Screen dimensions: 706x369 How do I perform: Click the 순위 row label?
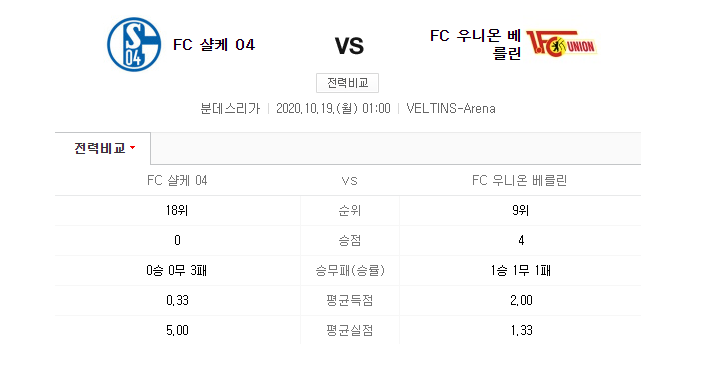[350, 211]
